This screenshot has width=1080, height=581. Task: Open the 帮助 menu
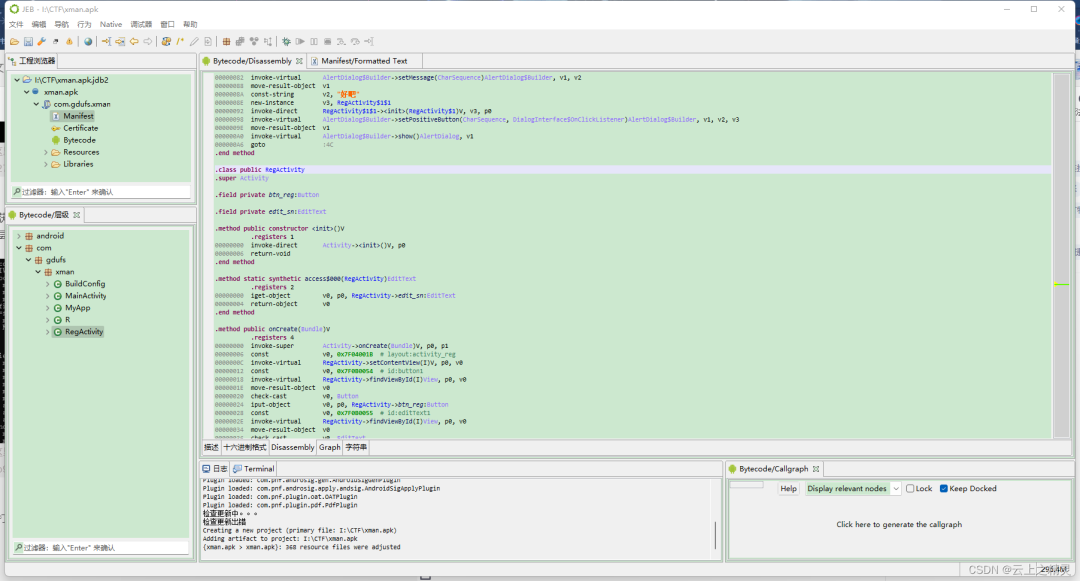point(190,24)
